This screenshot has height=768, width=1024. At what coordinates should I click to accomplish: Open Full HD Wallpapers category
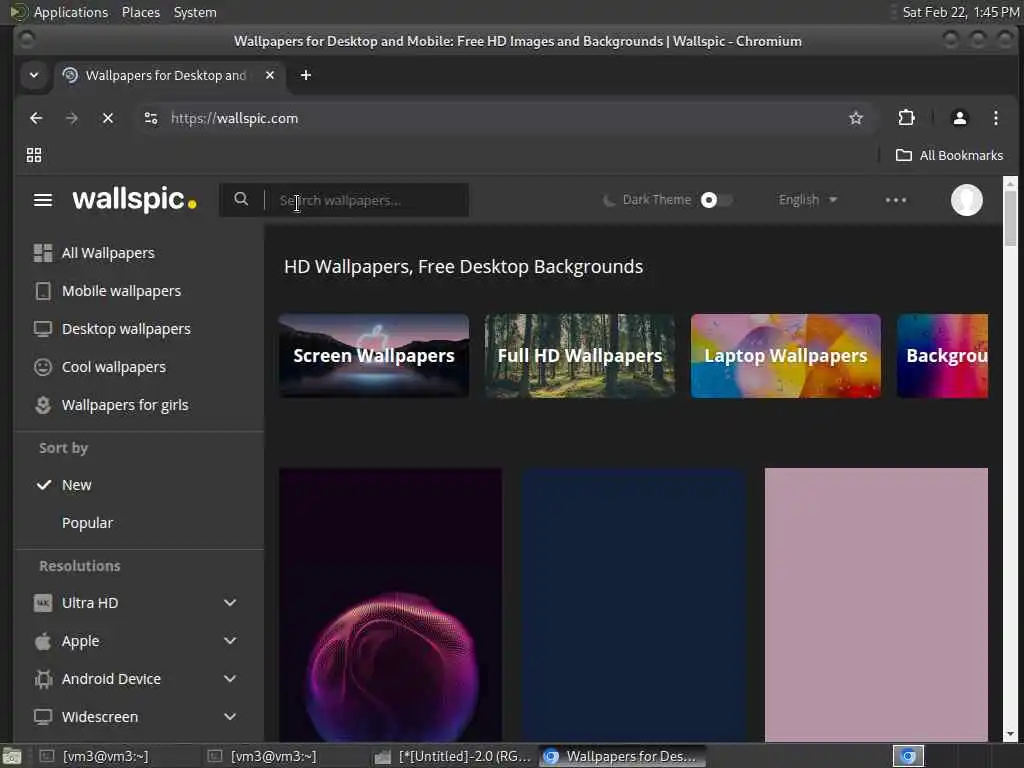(x=580, y=356)
